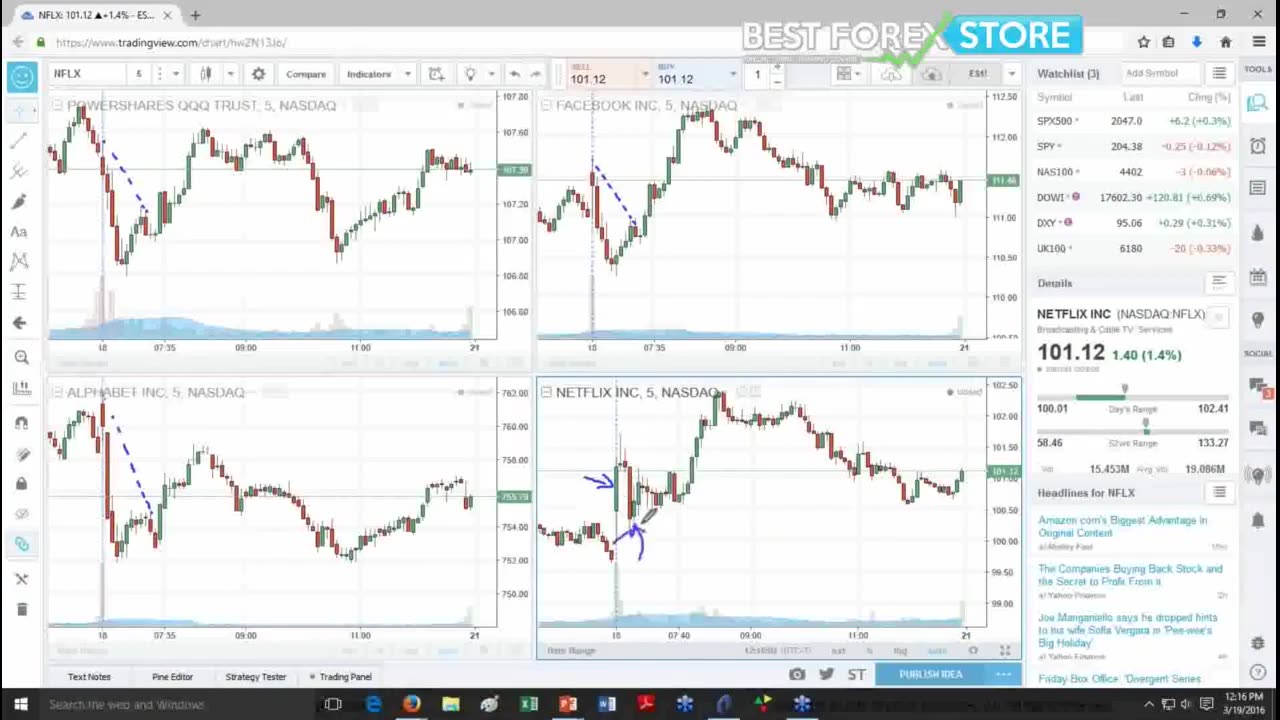Image resolution: width=1280 pixels, height=720 pixels.
Task: Open ideas lightbulb in right sidebar
Action: click(x=1258, y=320)
